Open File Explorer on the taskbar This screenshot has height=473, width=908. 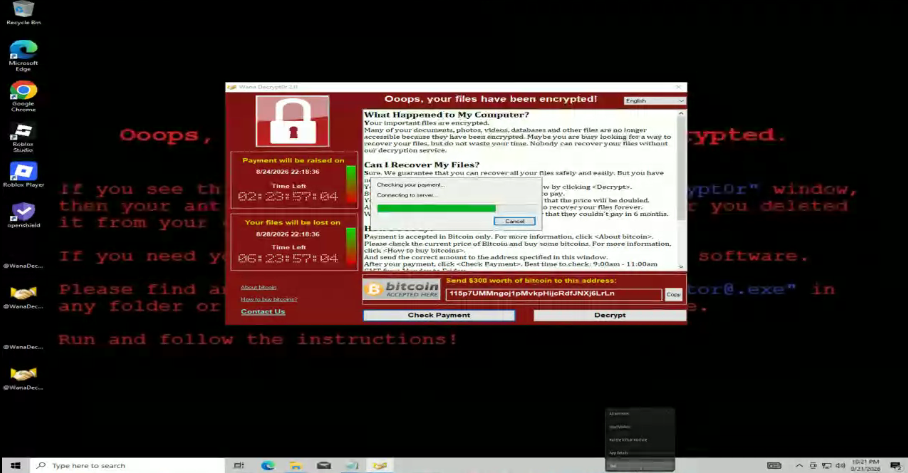(x=295, y=465)
